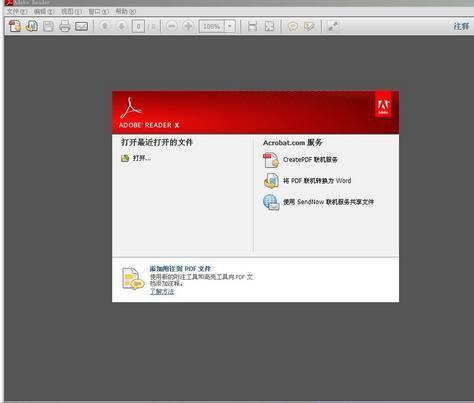Click the fit width scrolling icon
Image resolution: width=474 pixels, height=403 pixels.
pos(252,26)
